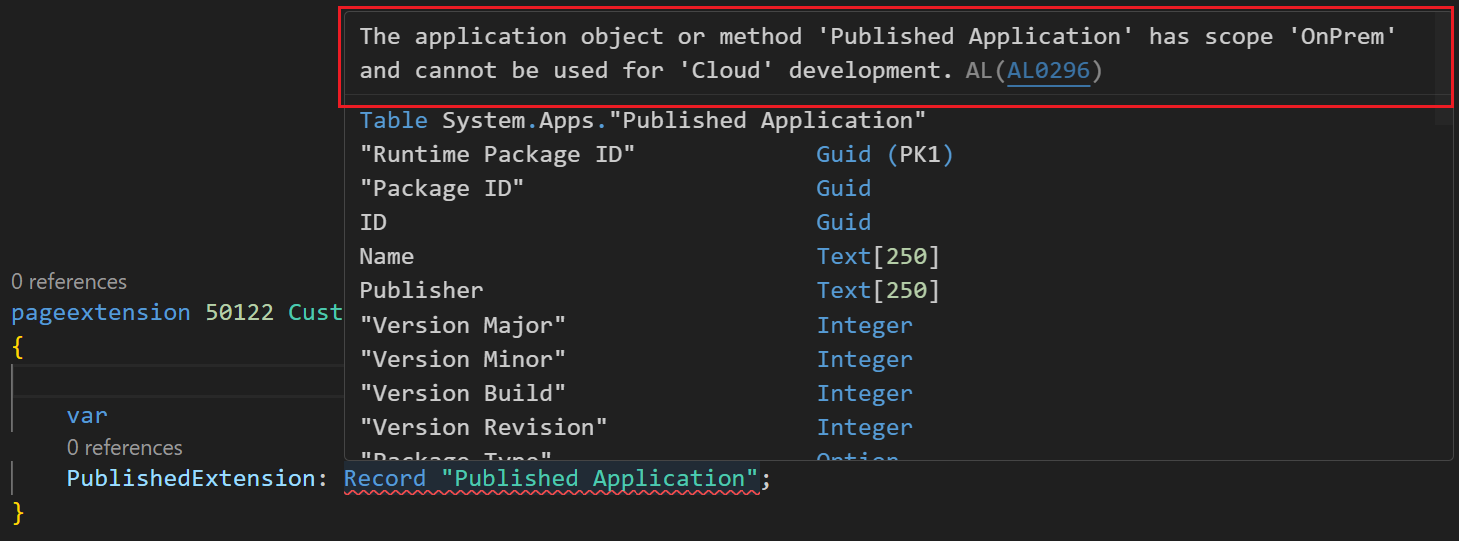
Task: Click the Guid type beside "Package ID"
Action: (843, 189)
